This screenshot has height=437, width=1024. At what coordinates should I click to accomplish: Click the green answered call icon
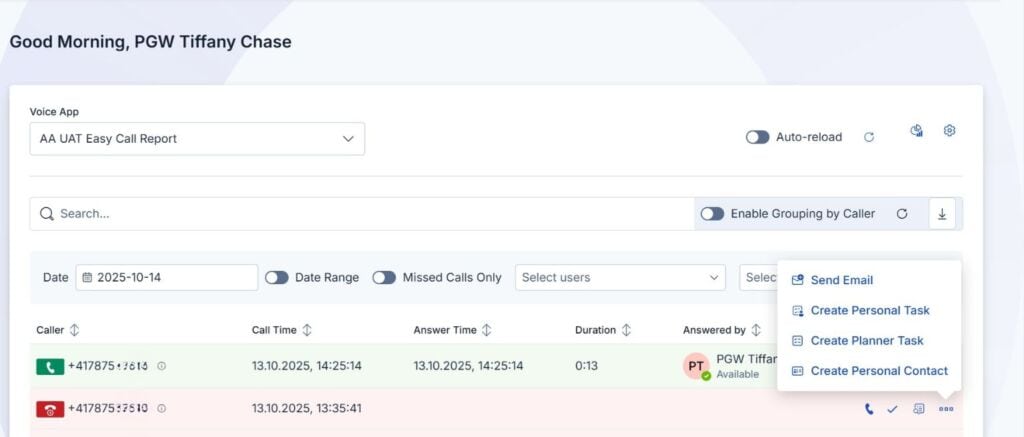tap(50, 366)
